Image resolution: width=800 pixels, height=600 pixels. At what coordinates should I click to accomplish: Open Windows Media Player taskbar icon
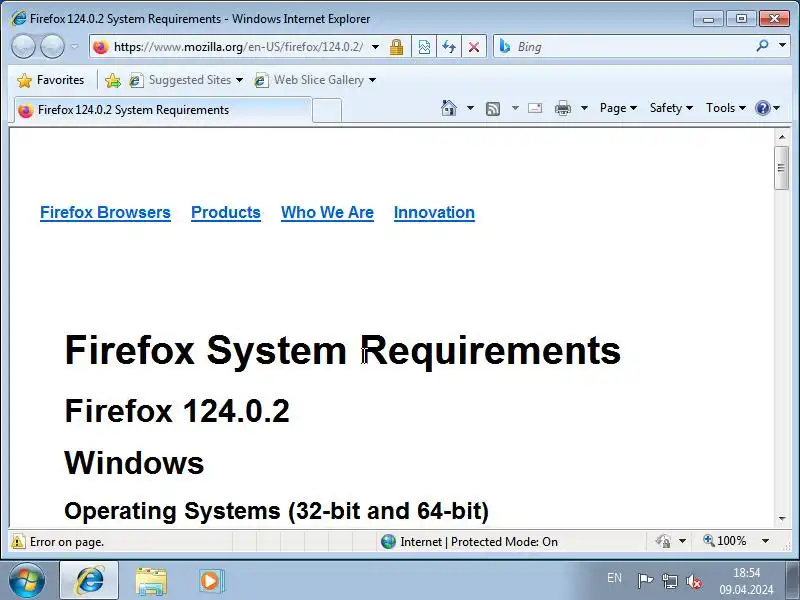210,581
